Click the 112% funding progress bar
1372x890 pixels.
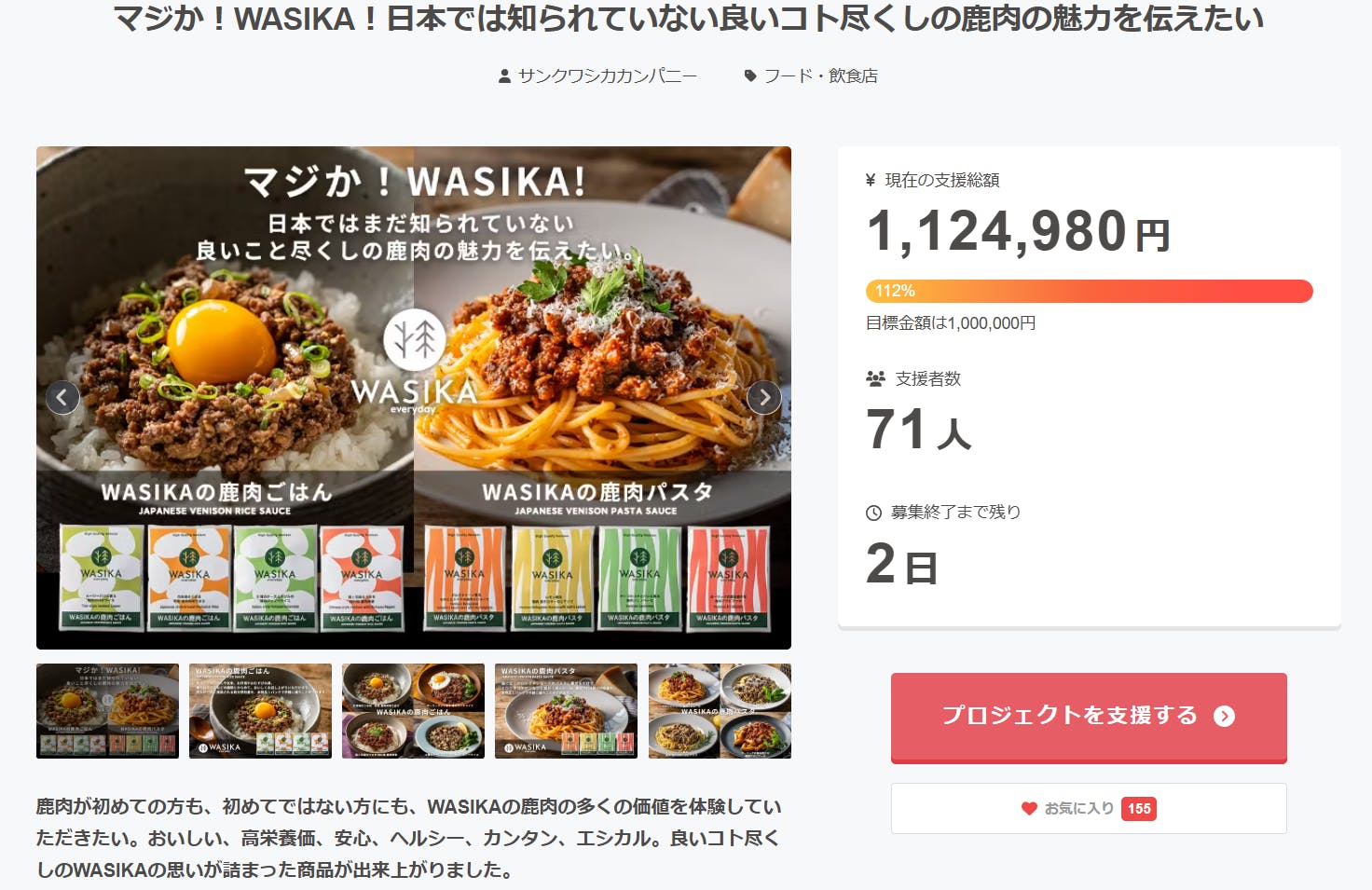coord(1089,291)
